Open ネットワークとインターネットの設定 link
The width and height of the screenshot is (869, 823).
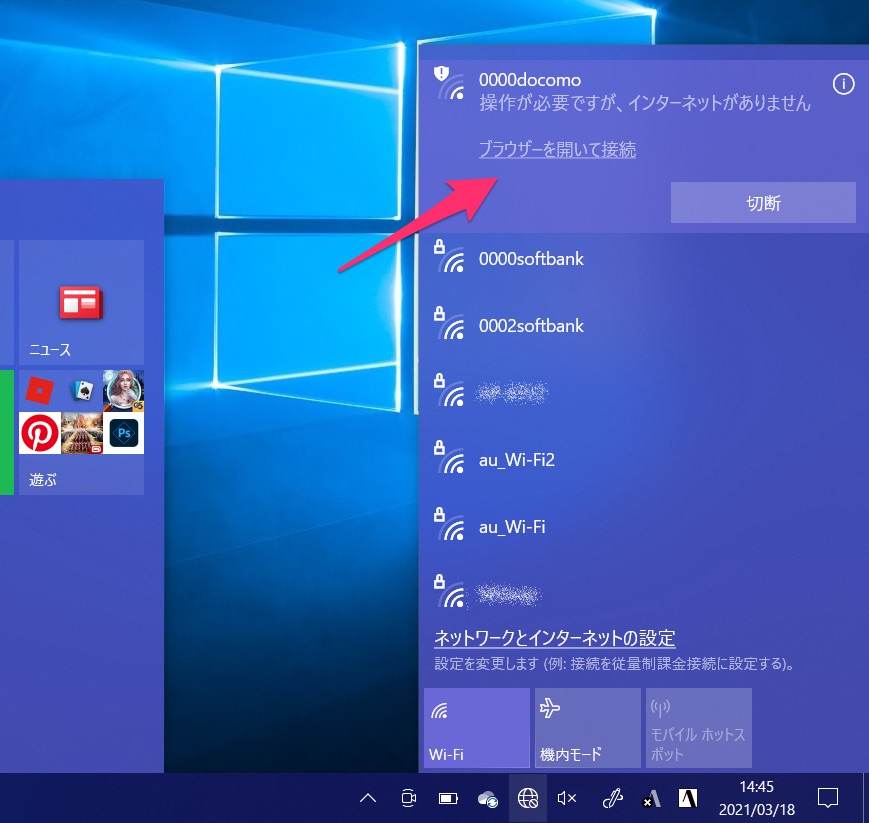(x=554, y=638)
